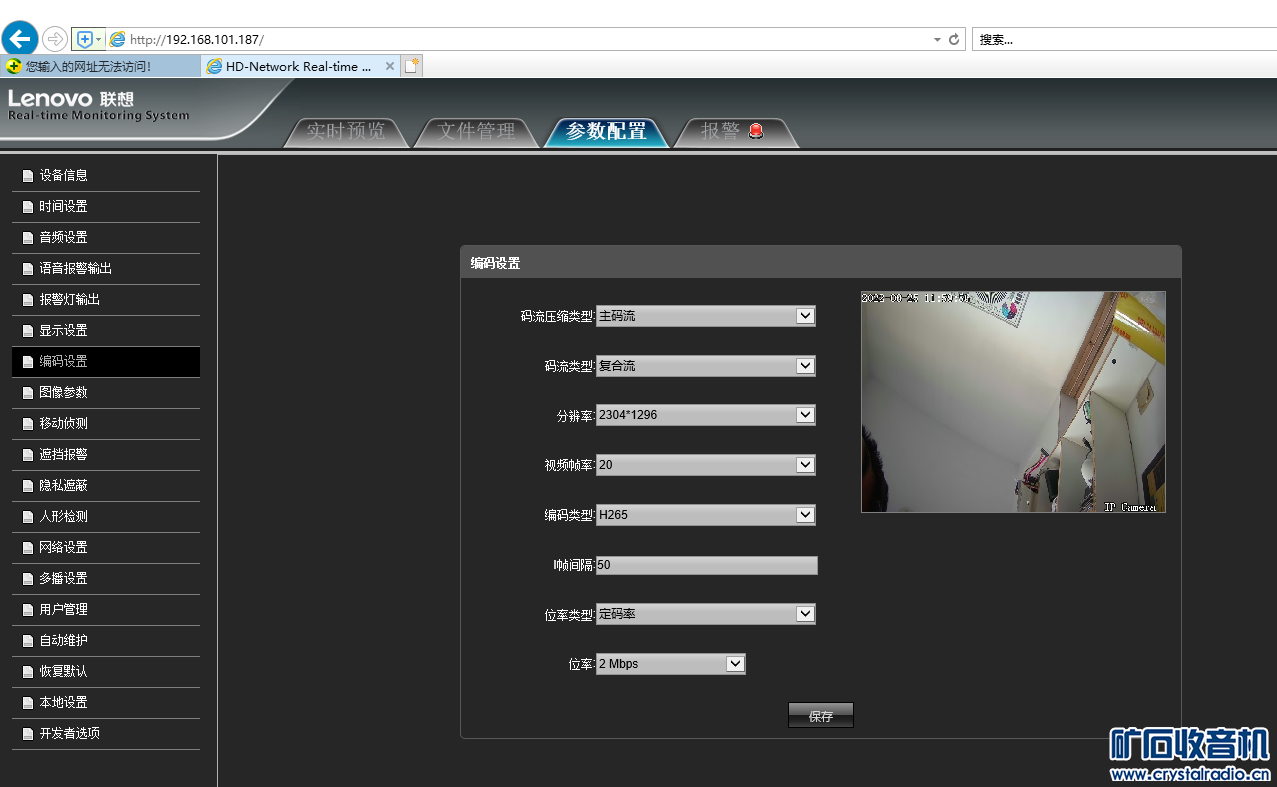Open 报警灯输出 in the sidebar
Screen dimensions: 1277x787
106,300
